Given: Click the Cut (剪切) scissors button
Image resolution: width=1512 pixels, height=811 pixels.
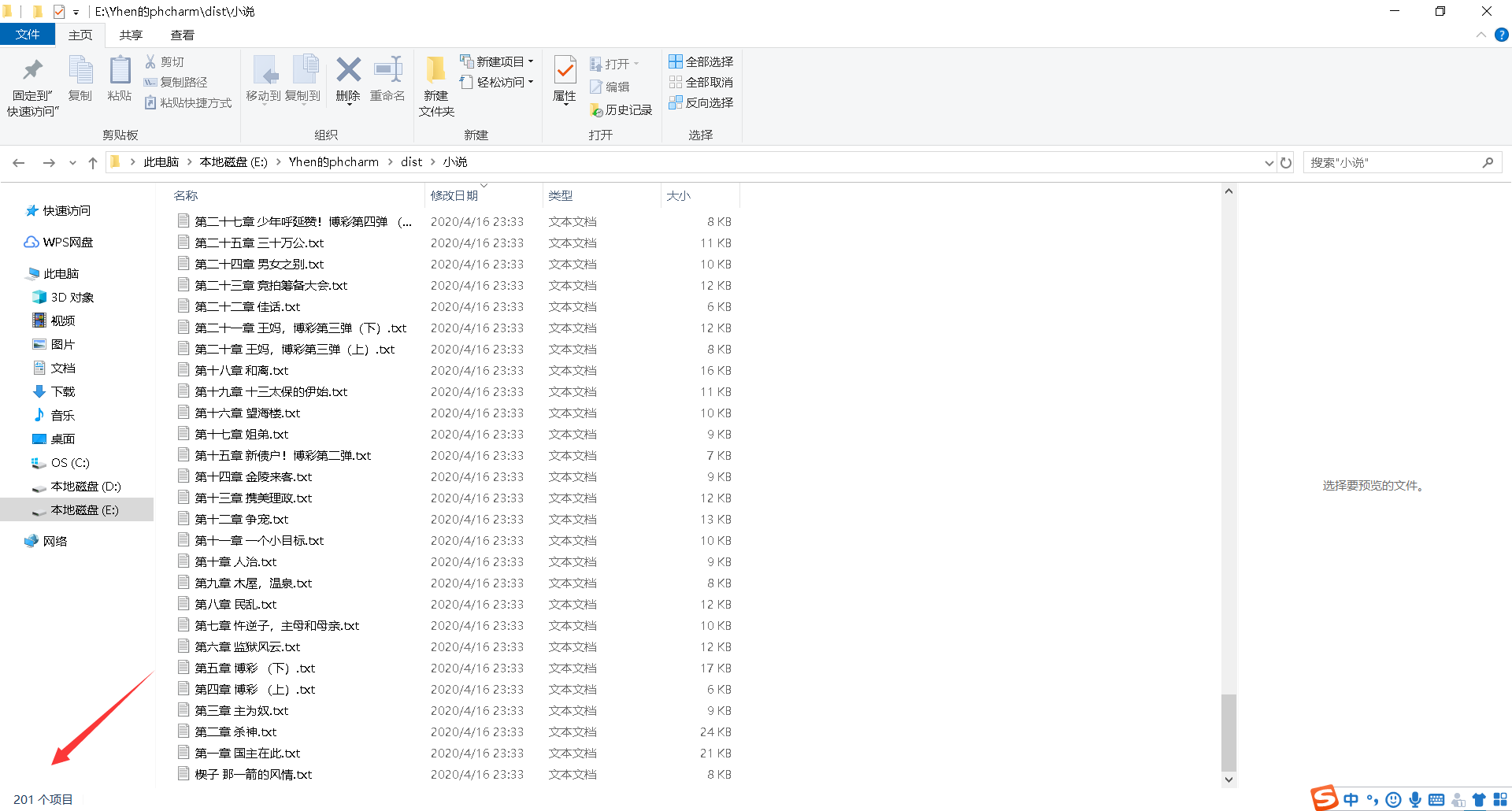Looking at the screenshot, I should [x=165, y=61].
